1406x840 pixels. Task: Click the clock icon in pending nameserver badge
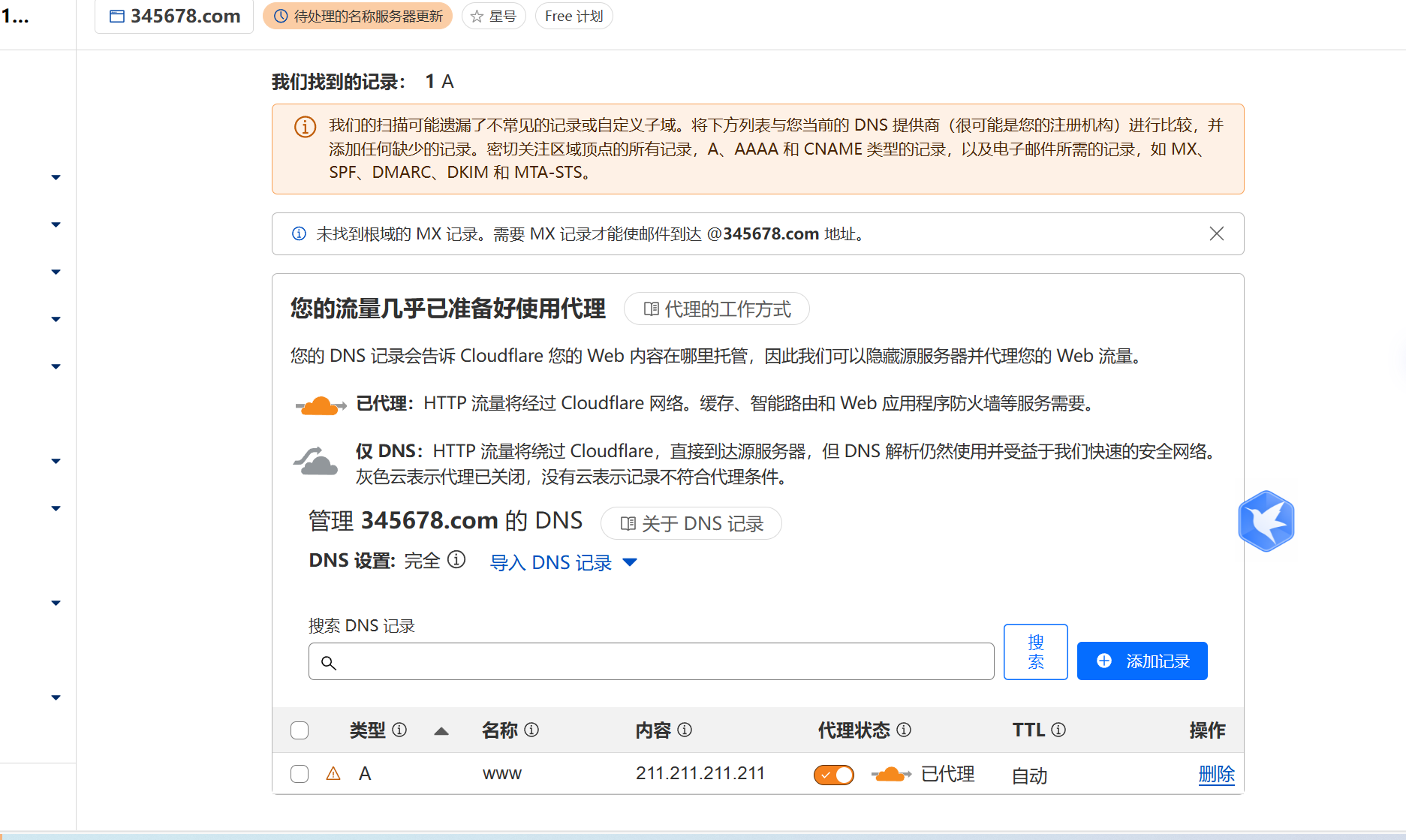(281, 17)
